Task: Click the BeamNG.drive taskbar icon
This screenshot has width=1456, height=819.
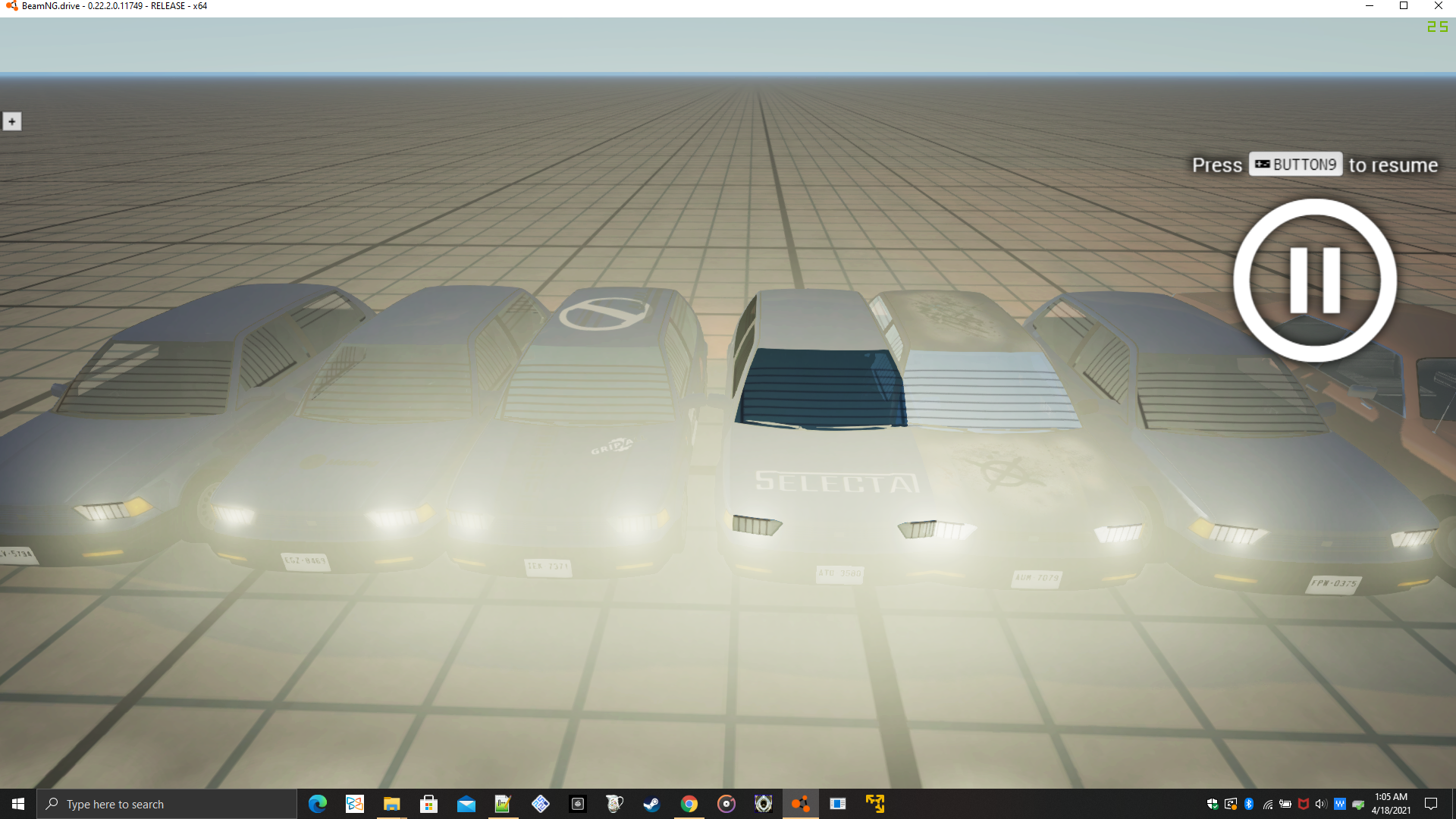Action: 800,804
